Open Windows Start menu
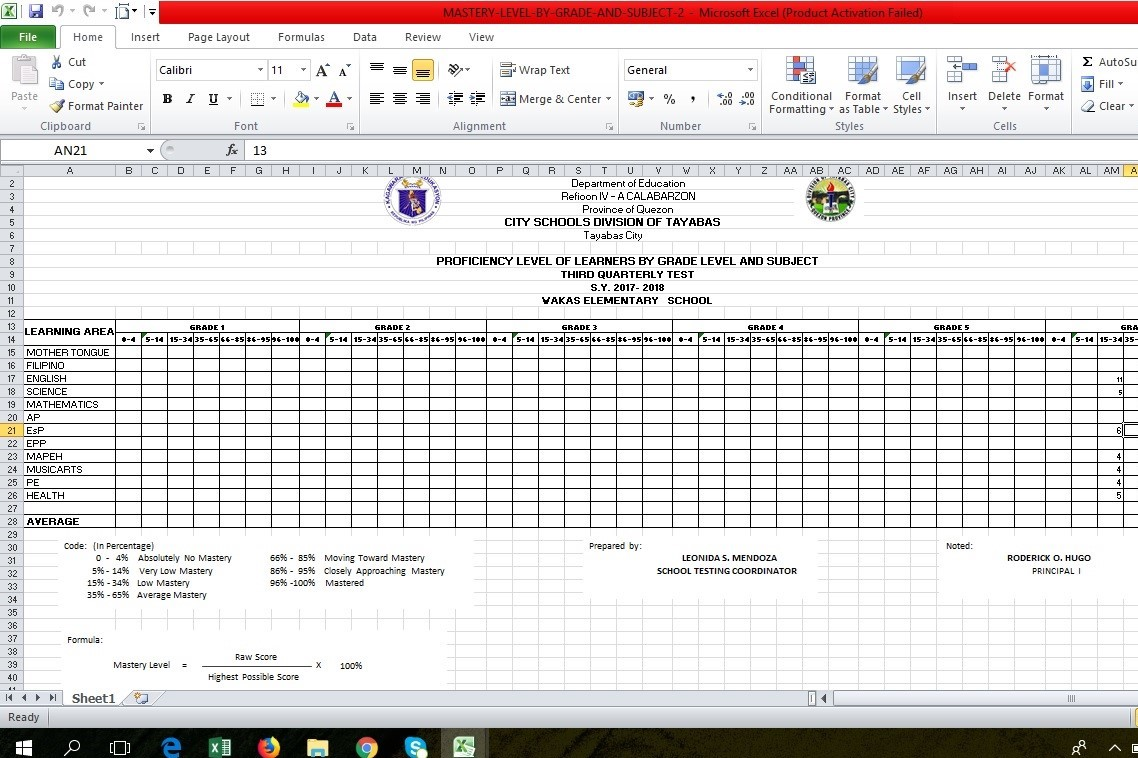1138x758 pixels. click(x=23, y=746)
